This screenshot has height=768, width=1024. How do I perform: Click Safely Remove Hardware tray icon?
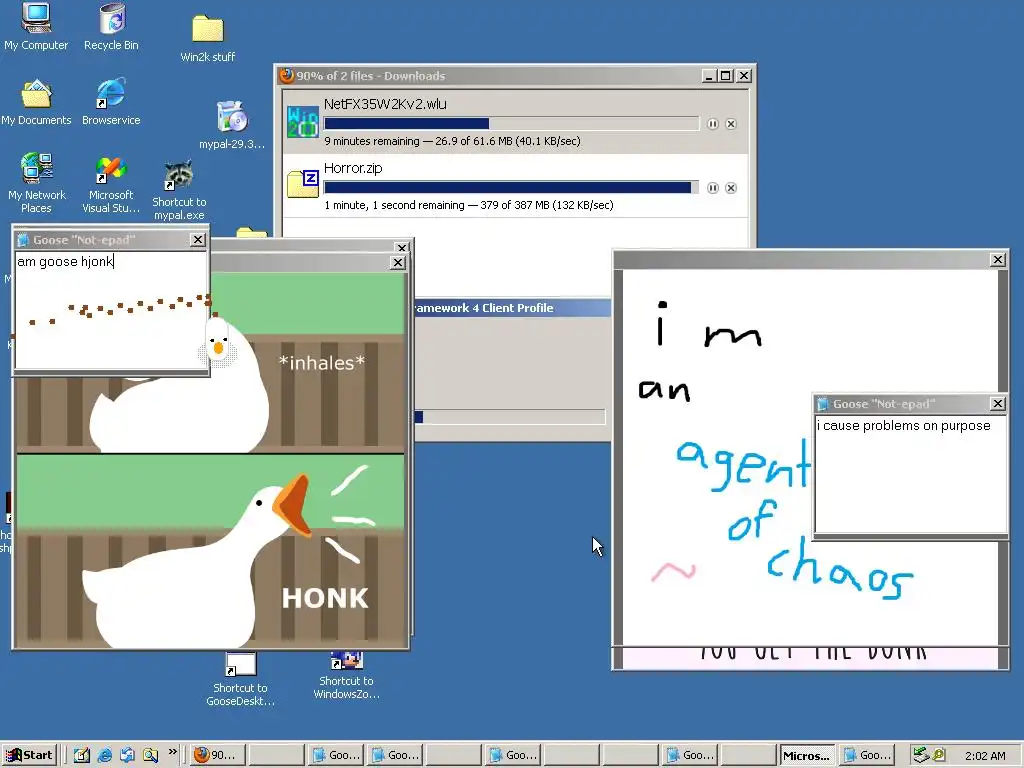coord(921,755)
